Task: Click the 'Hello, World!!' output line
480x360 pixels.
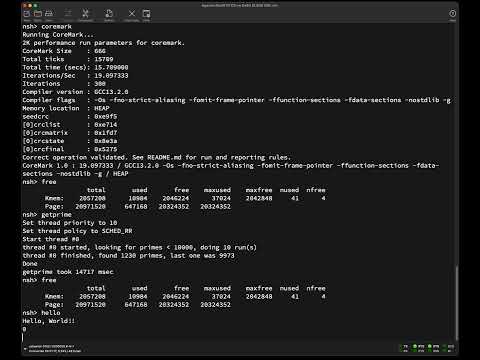Action: pyautogui.click(x=49, y=321)
